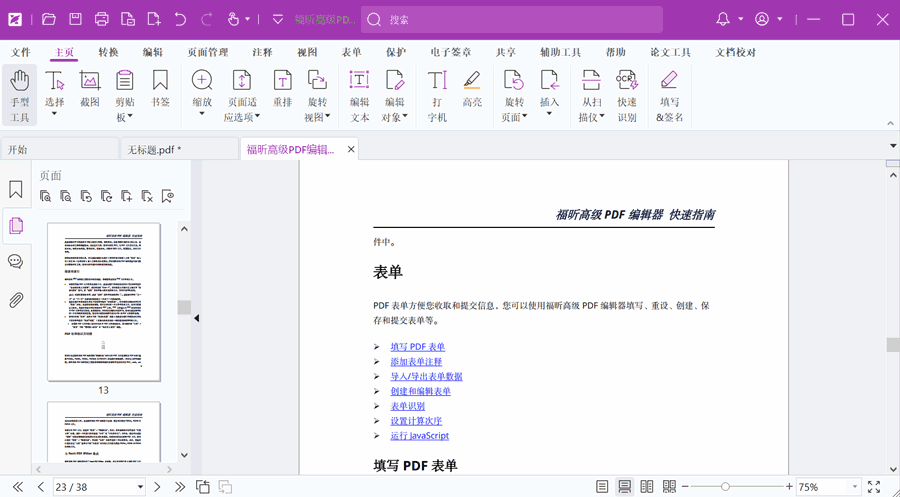Open the 填写 PDF 表单 link
The image size is (900, 497).
coord(418,347)
